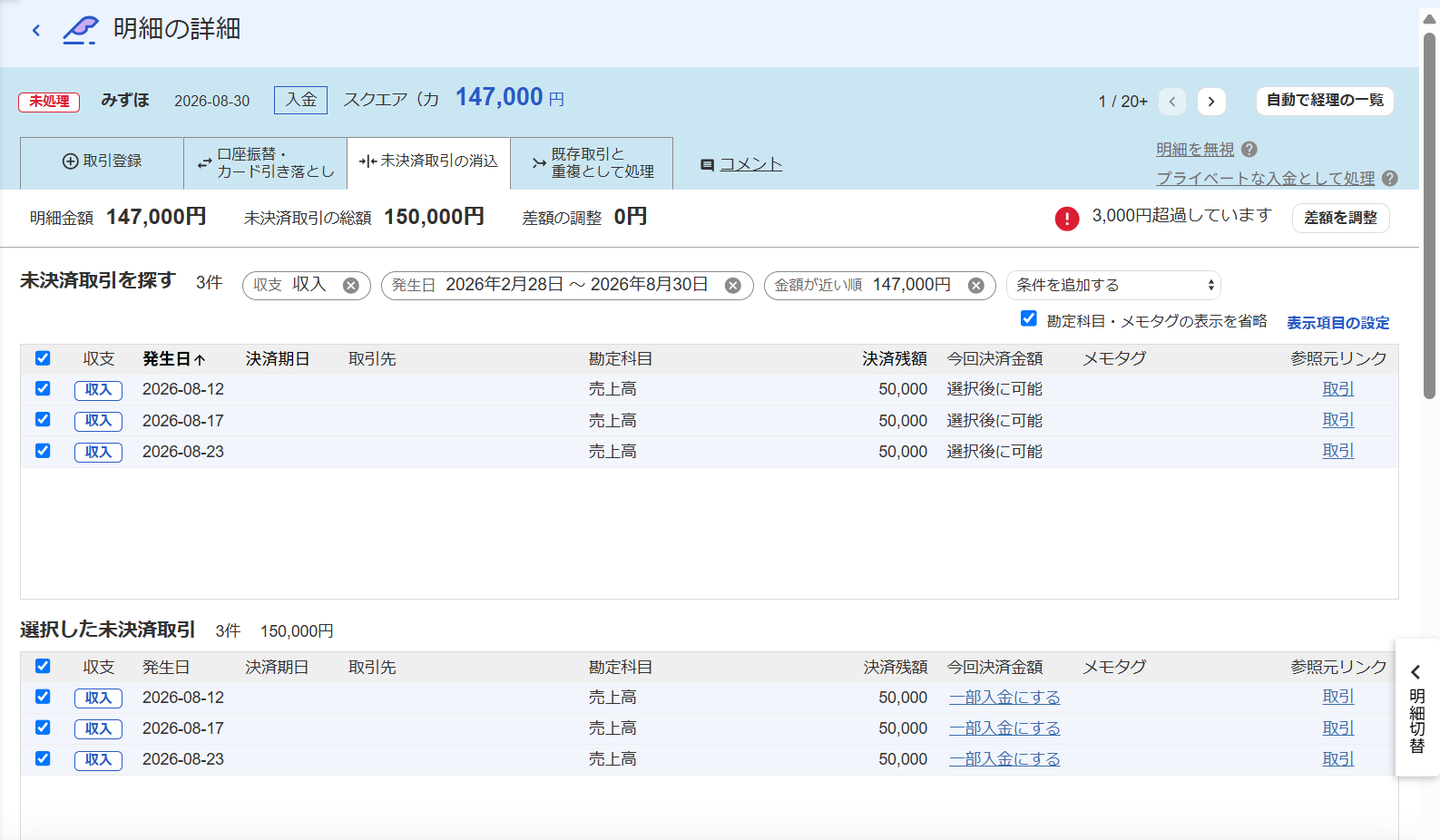Go to next statement arrow

coord(1211,102)
